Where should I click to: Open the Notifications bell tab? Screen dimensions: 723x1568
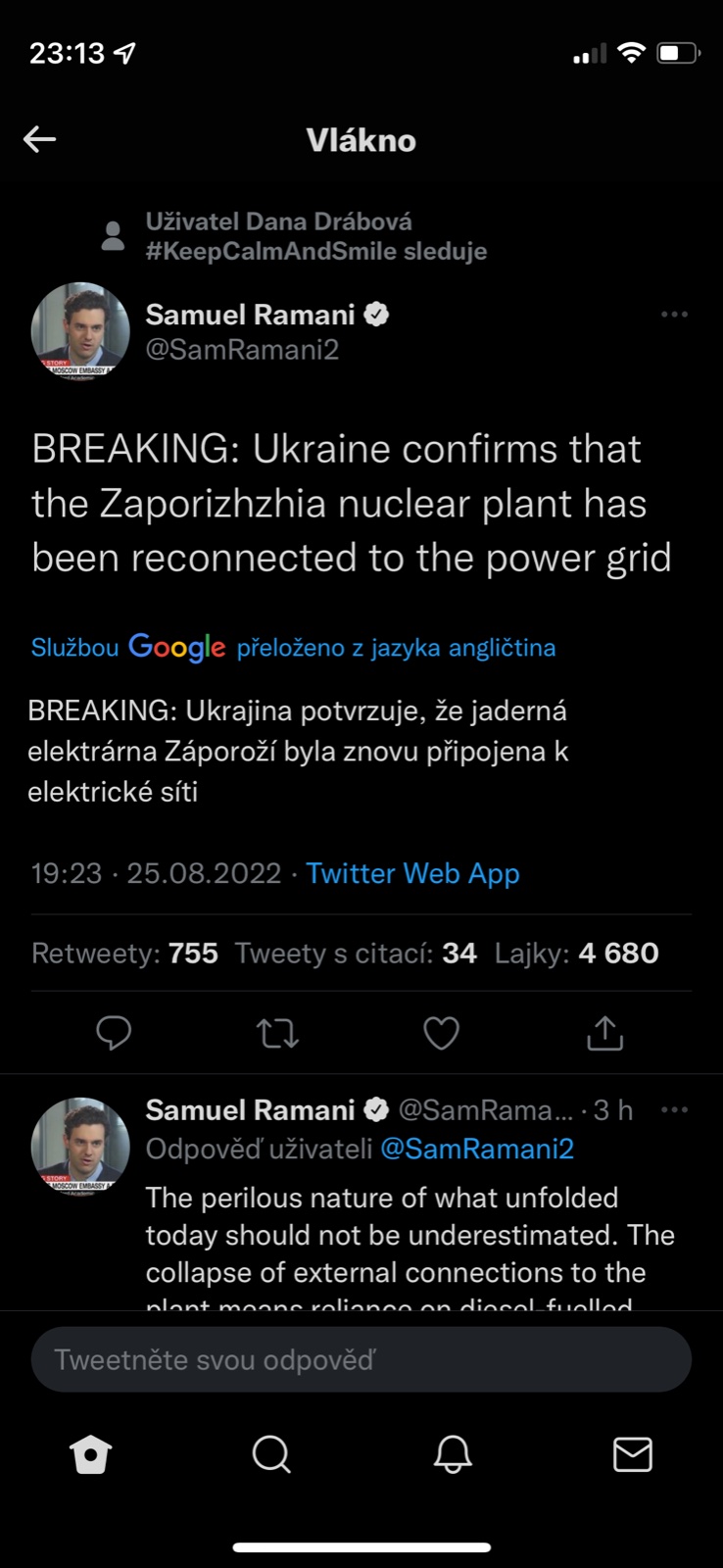(453, 1454)
